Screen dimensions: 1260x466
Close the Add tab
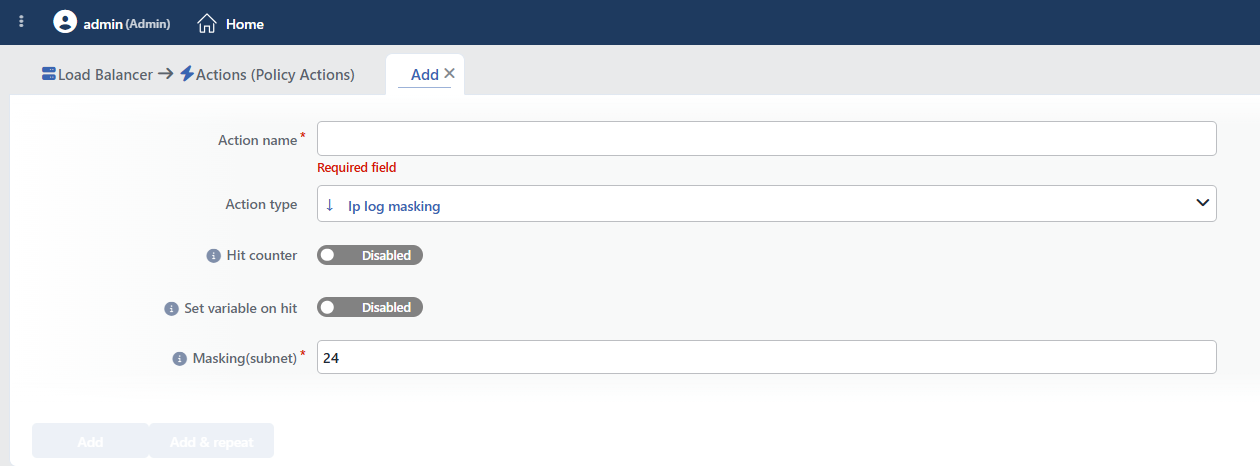(x=449, y=73)
